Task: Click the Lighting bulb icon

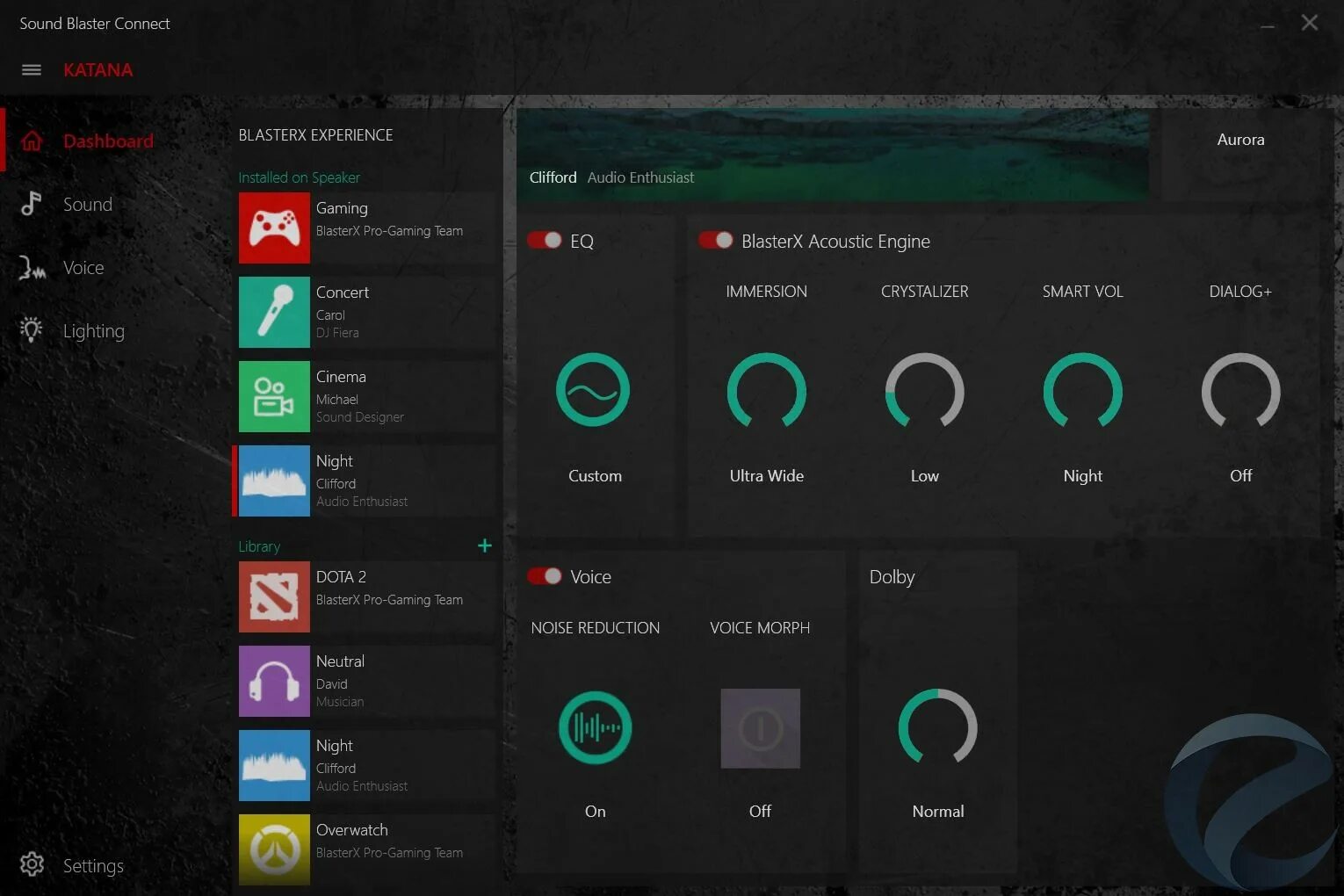Action: click(32, 330)
